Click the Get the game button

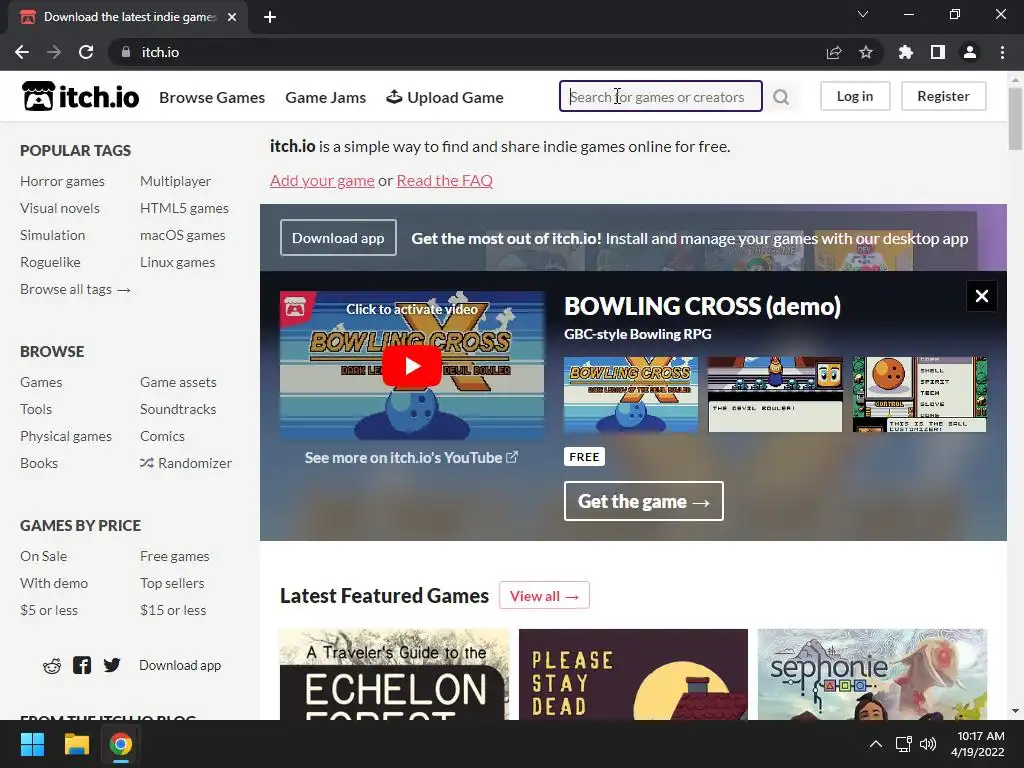644,501
